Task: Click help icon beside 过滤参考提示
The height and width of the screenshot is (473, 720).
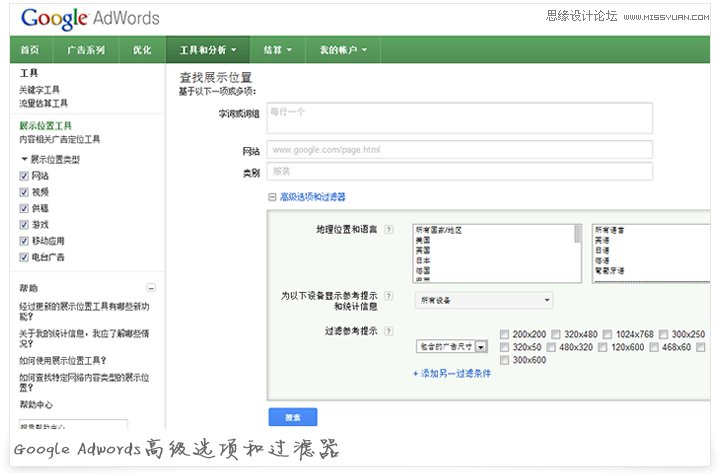Action: tap(388, 331)
